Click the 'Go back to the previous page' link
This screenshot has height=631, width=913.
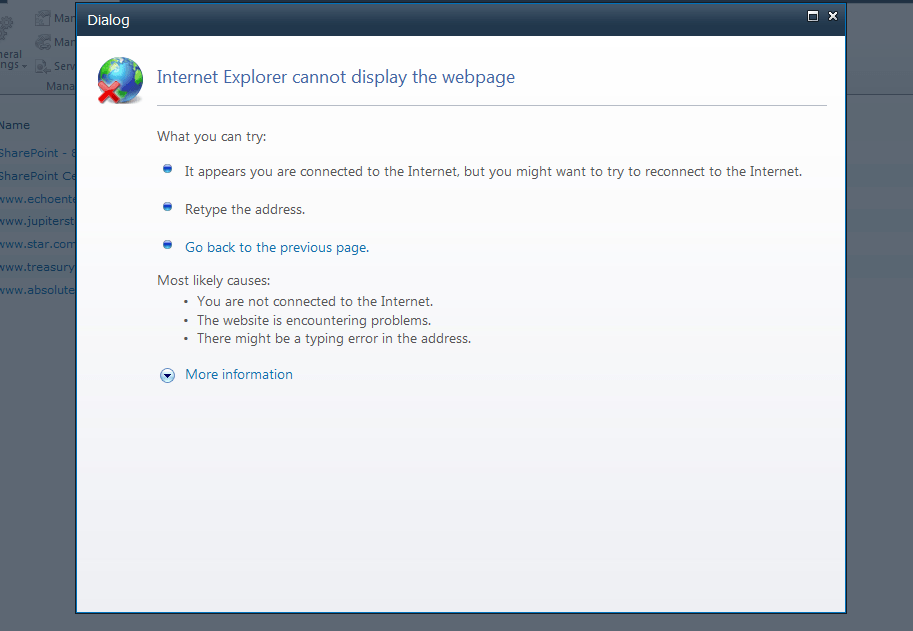(277, 247)
